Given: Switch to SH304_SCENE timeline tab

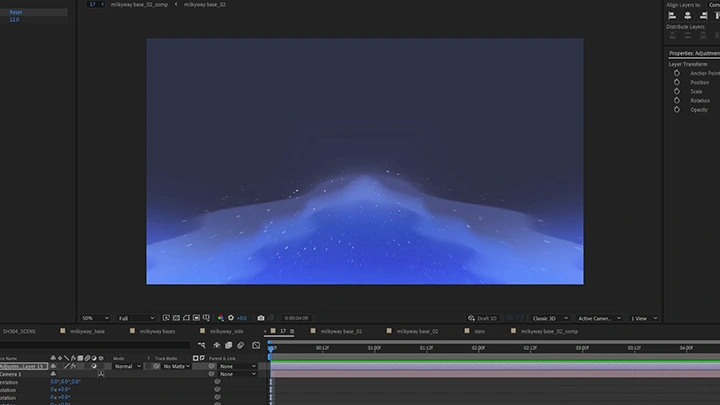Looking at the screenshot, I should pos(19,331).
